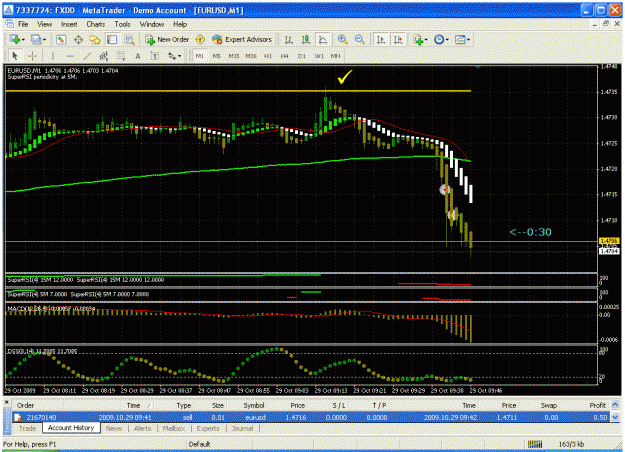The height and width of the screenshot is (452, 625).
Task: Switch chart to bar chart style
Action: (x=289, y=39)
